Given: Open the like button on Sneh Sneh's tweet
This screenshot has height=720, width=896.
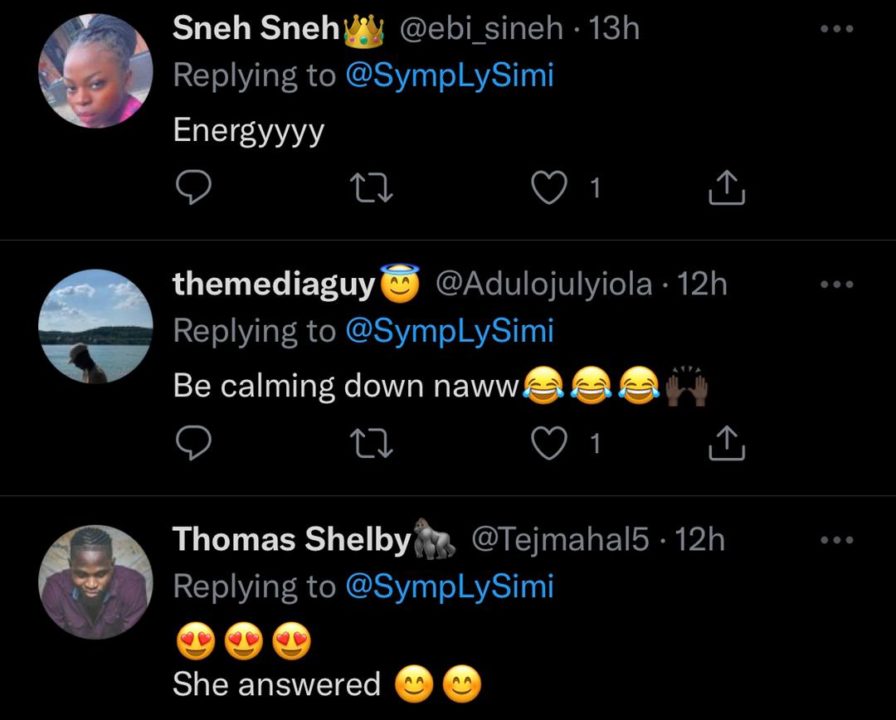Looking at the screenshot, I should pos(550,187).
